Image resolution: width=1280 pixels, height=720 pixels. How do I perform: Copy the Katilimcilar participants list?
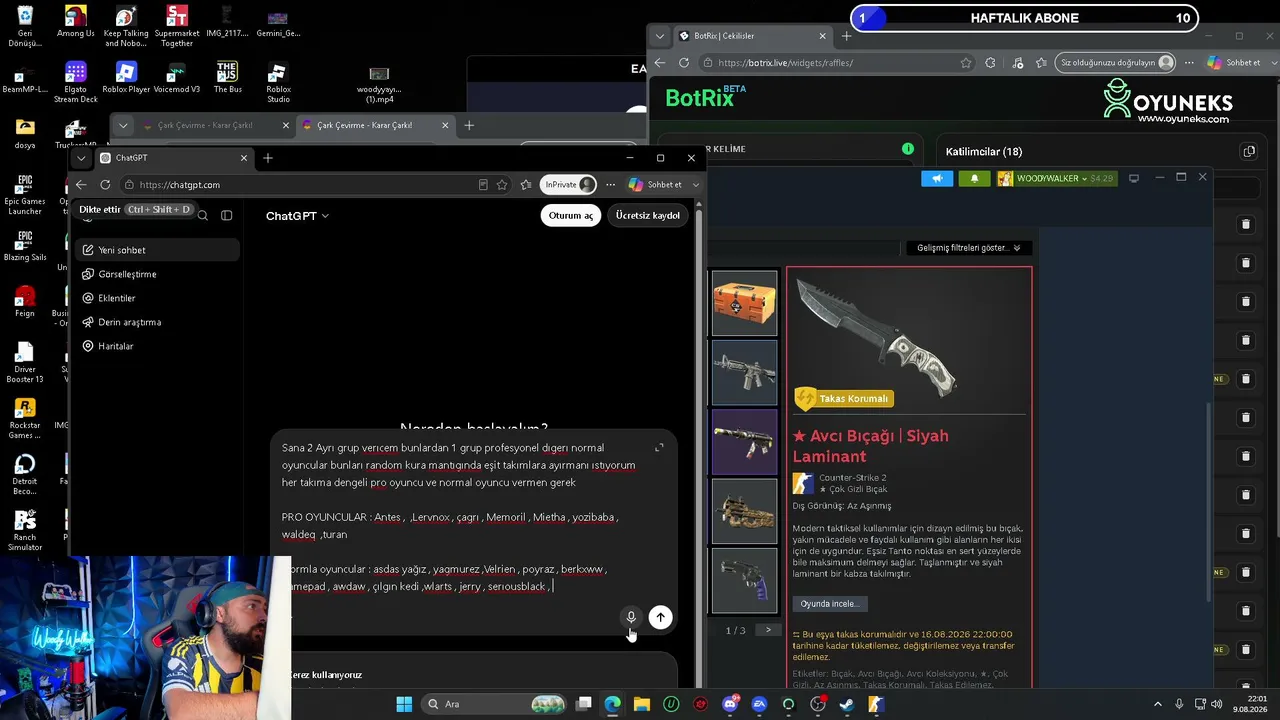(1249, 152)
